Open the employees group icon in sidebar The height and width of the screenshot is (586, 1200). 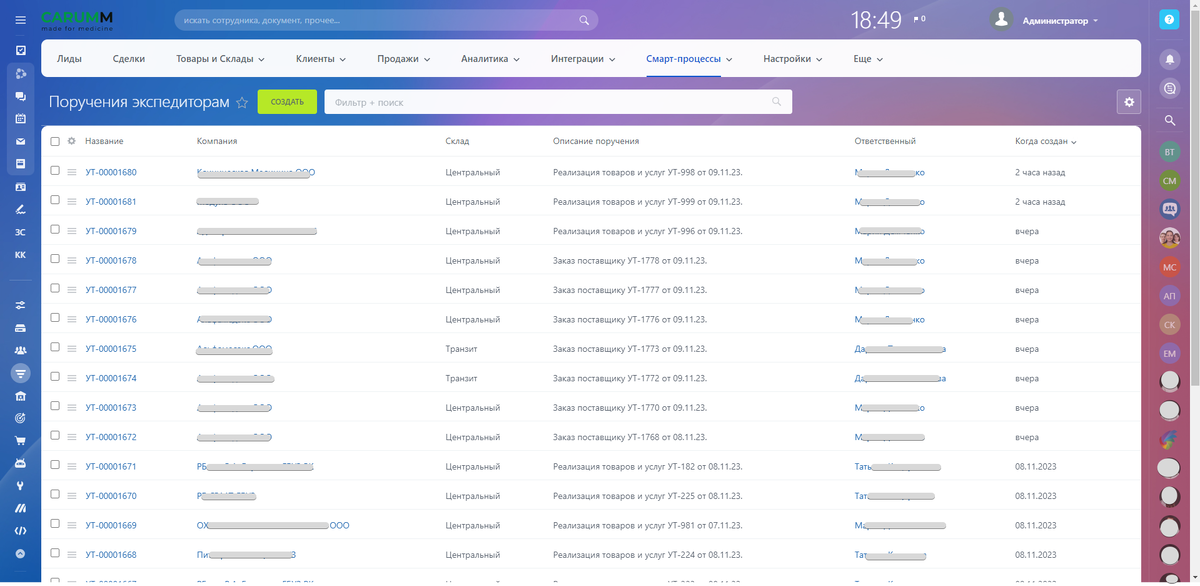(x=20, y=350)
